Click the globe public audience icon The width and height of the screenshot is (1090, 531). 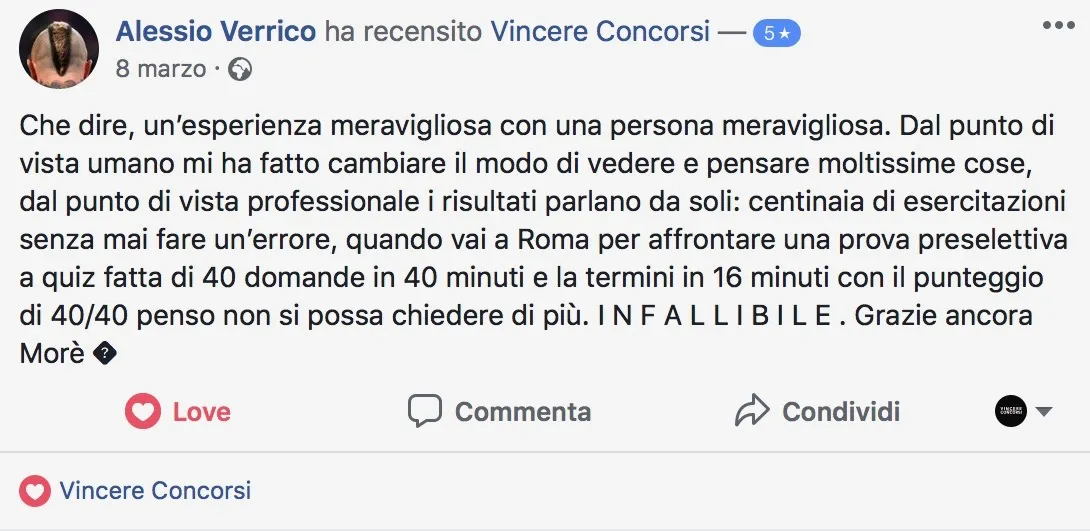coord(240,69)
